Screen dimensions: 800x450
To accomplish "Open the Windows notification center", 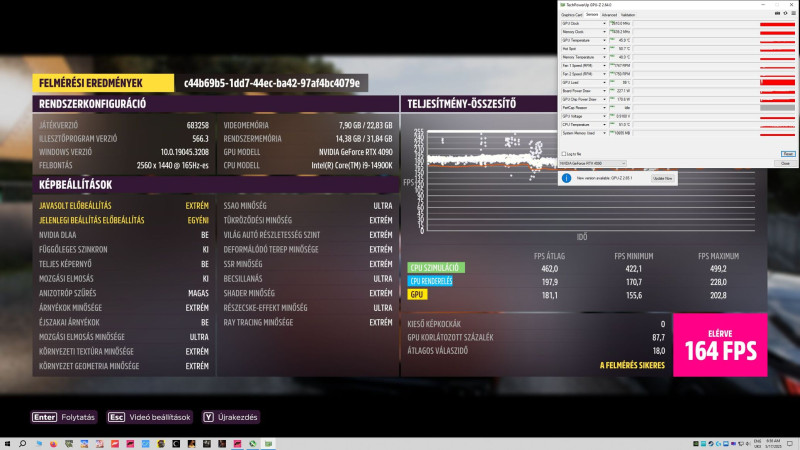I will 790,444.
